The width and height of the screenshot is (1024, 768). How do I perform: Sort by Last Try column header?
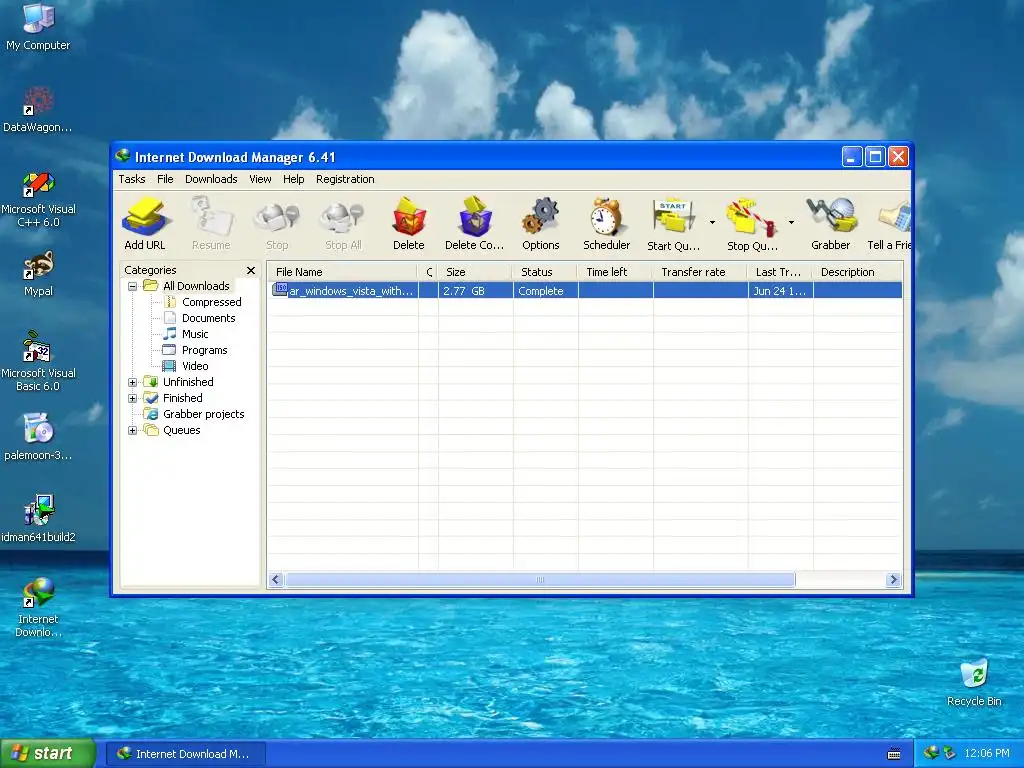click(x=780, y=272)
